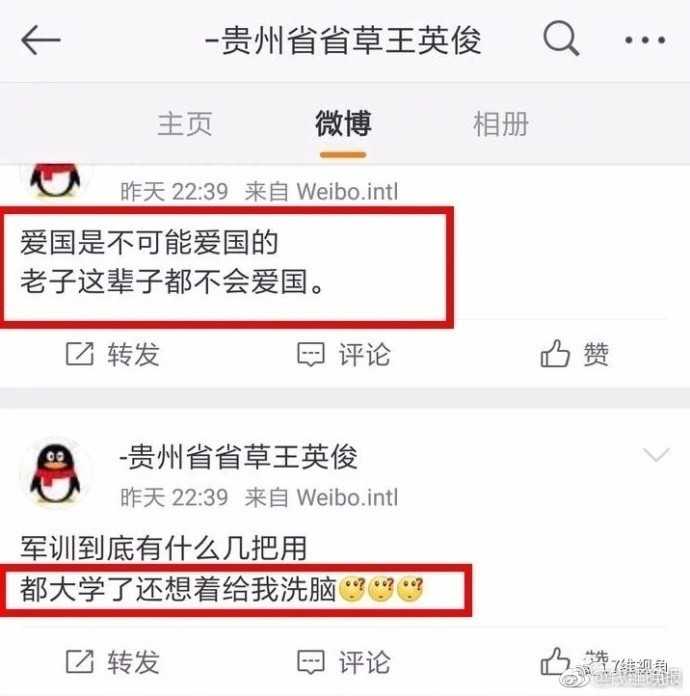Open the 相册 tab
This screenshot has height=696, width=690.
click(501, 124)
